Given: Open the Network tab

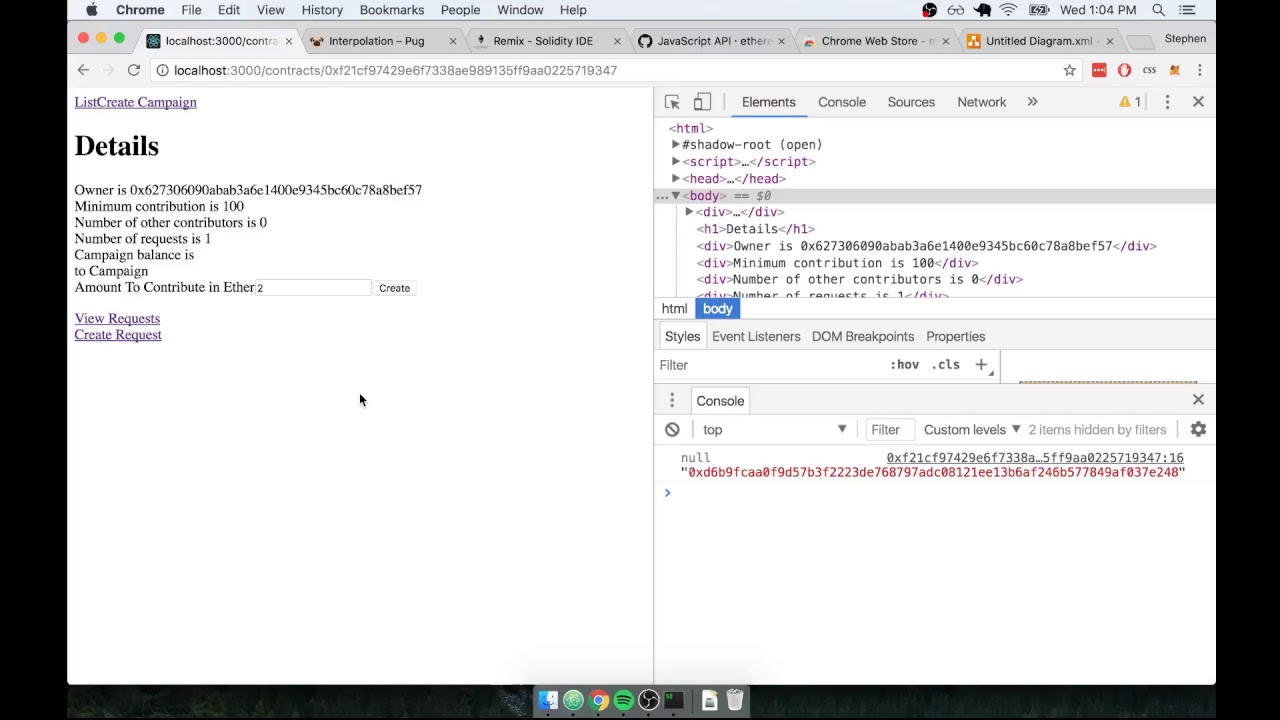Looking at the screenshot, I should [982, 102].
